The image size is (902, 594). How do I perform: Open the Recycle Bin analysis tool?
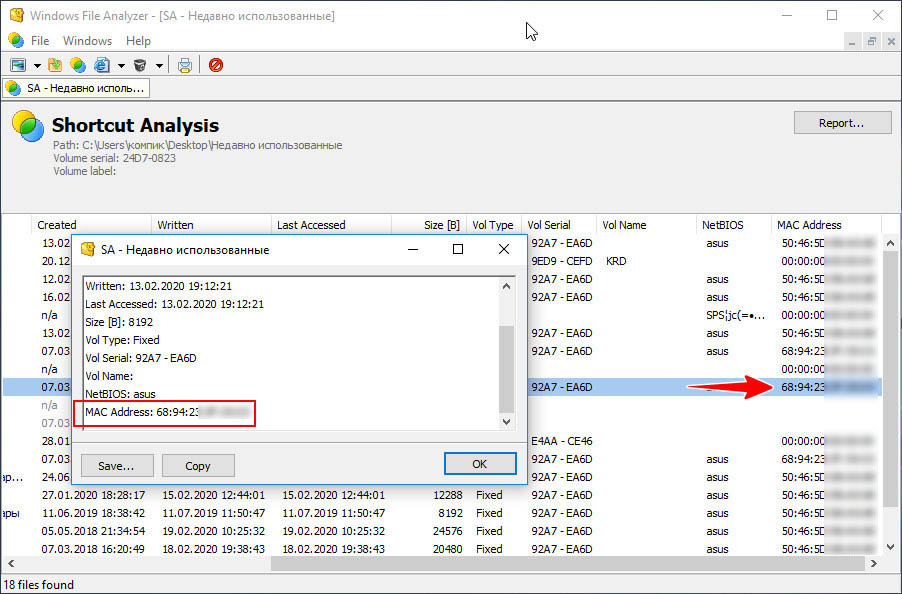point(140,65)
